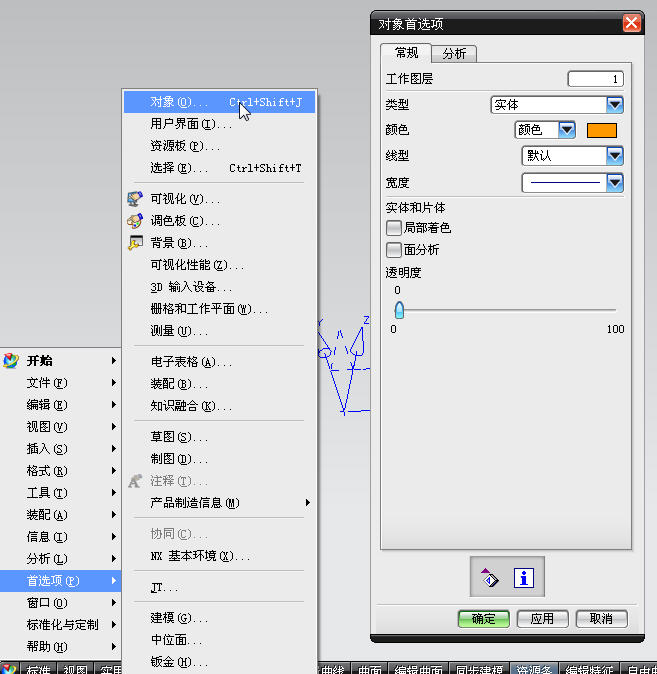Click the blue information icon in dialog

(524, 578)
